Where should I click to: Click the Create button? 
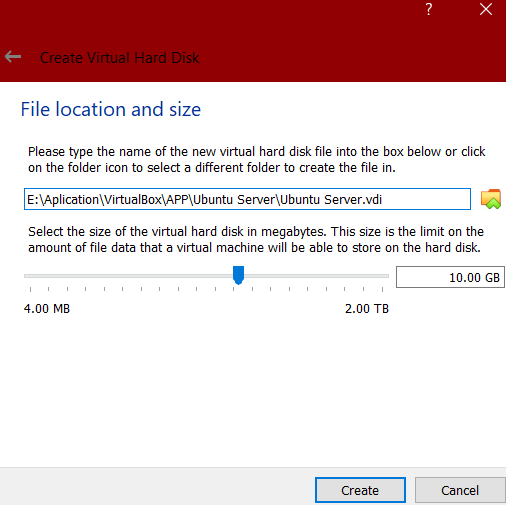pyautogui.click(x=360, y=490)
